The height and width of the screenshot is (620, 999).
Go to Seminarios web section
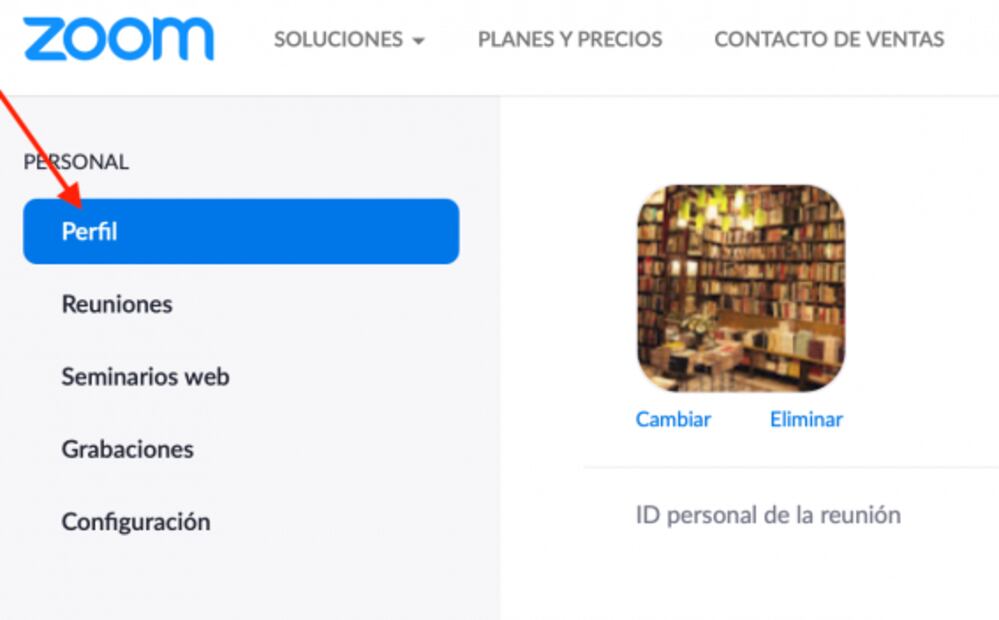click(x=145, y=377)
